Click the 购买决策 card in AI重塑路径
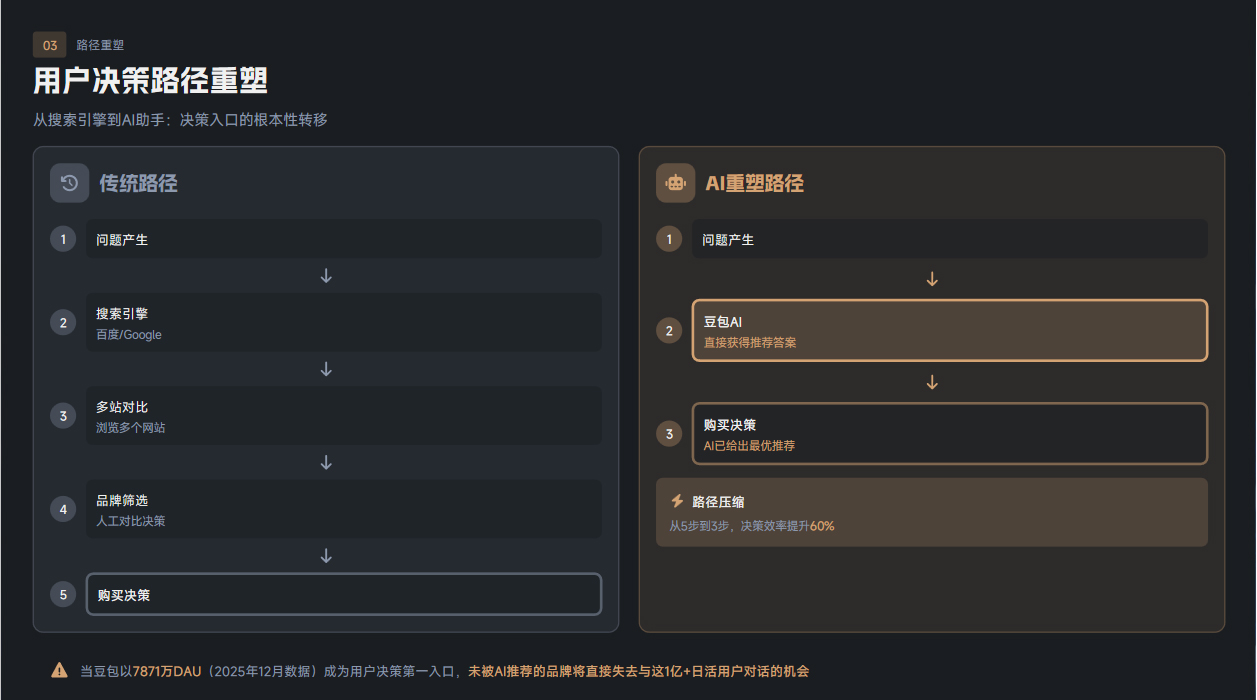Viewport: 1257px width, 700px height. pyautogui.click(x=949, y=434)
